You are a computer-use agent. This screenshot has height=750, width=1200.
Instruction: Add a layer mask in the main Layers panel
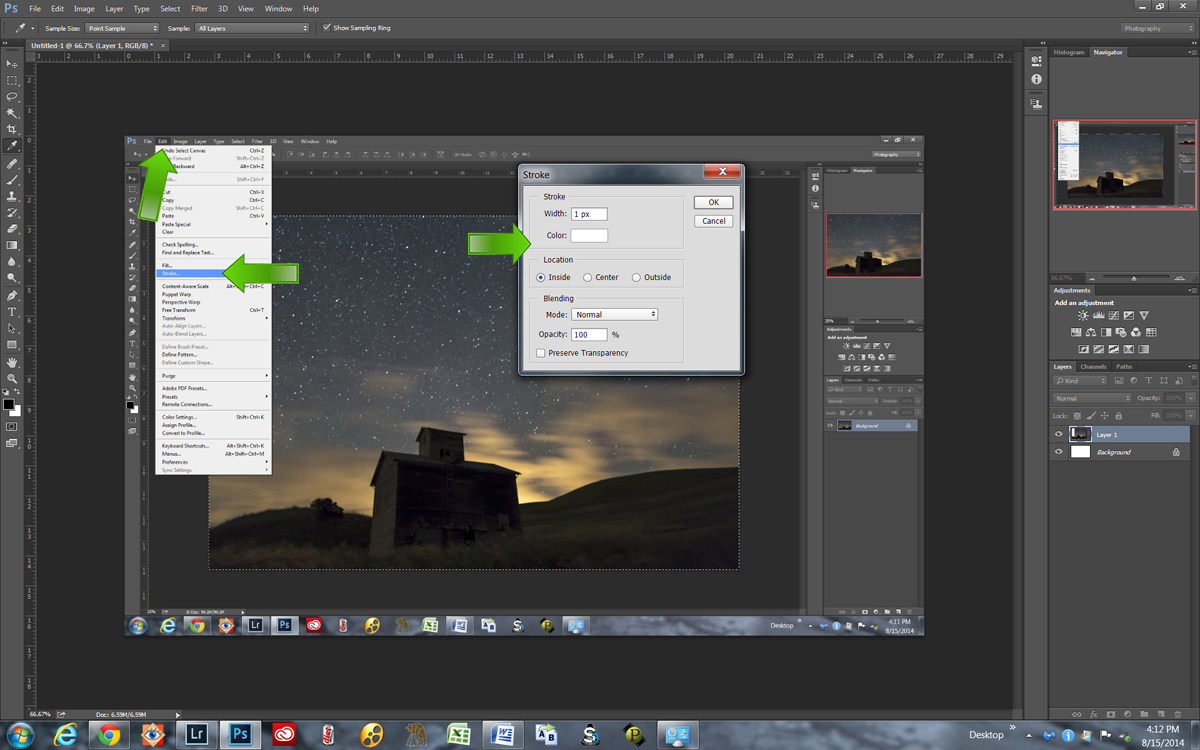(1112, 714)
